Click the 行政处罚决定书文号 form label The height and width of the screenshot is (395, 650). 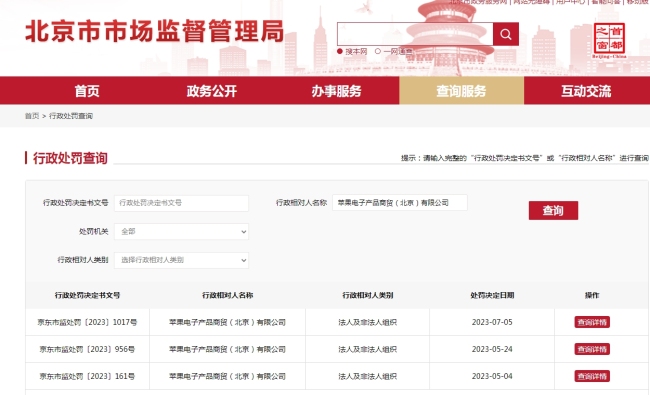[75, 203]
